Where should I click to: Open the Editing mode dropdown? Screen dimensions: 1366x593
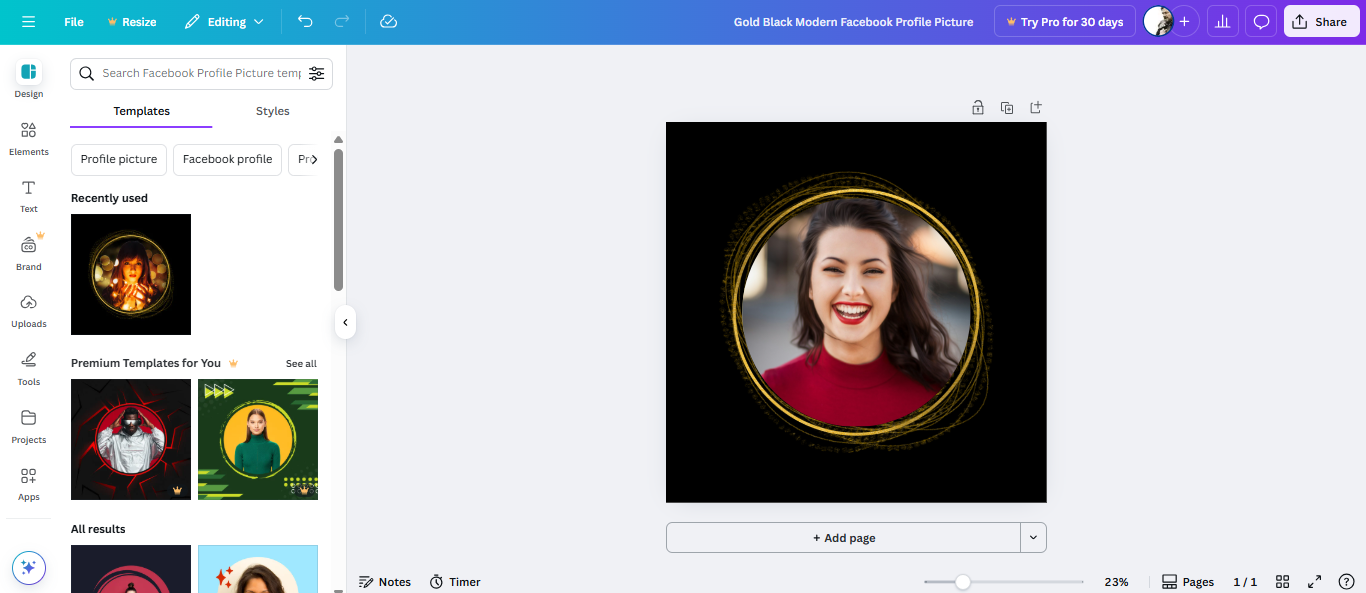coord(223,21)
